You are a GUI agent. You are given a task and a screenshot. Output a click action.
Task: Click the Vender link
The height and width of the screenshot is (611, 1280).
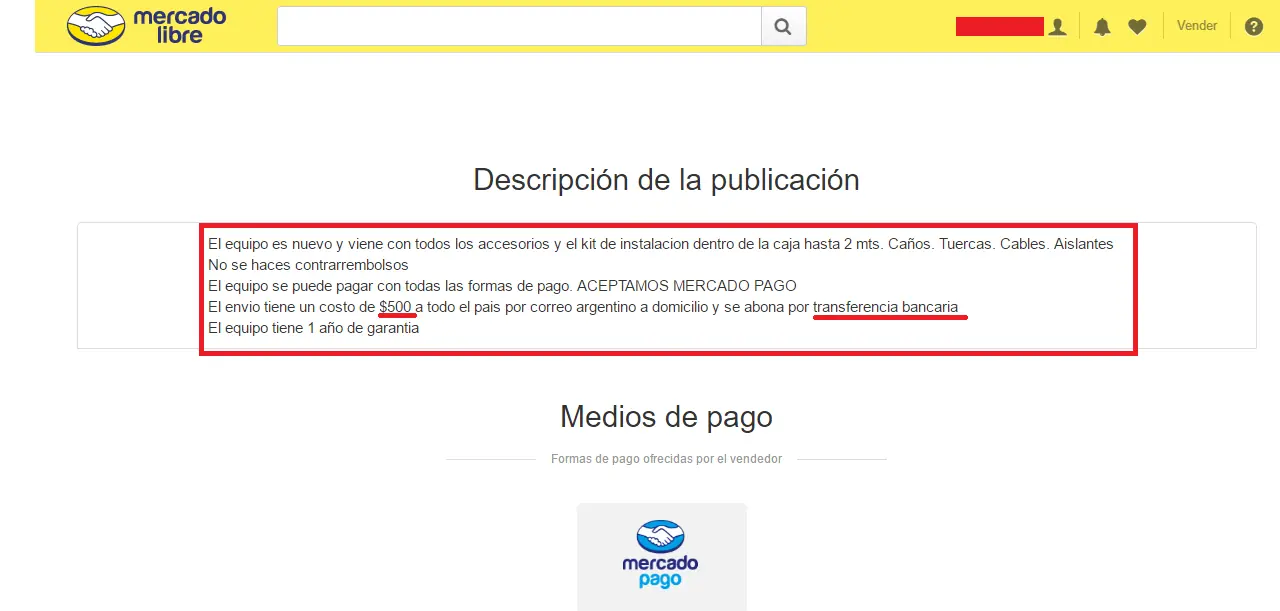1197,26
